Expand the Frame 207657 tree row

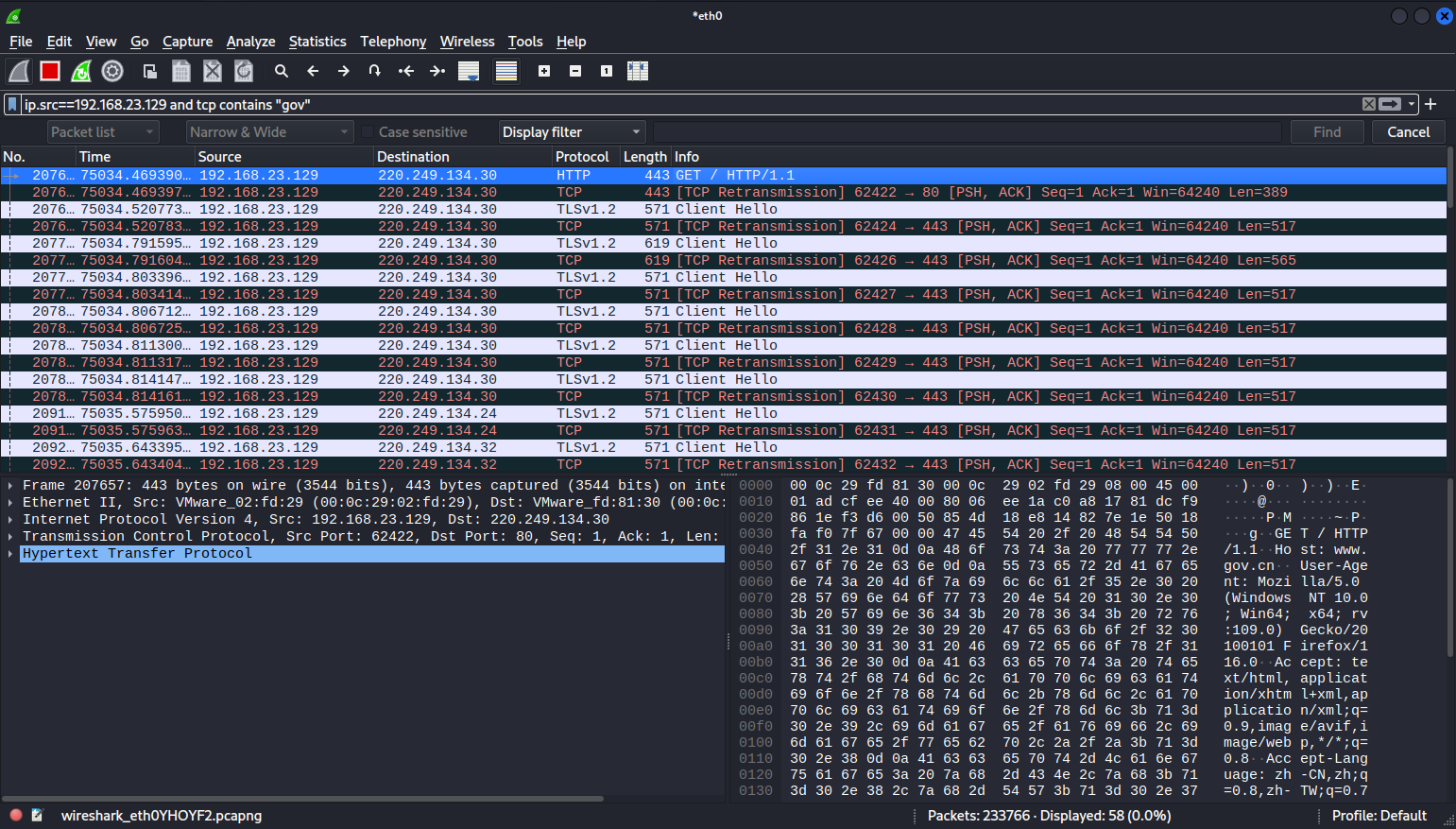[10, 486]
